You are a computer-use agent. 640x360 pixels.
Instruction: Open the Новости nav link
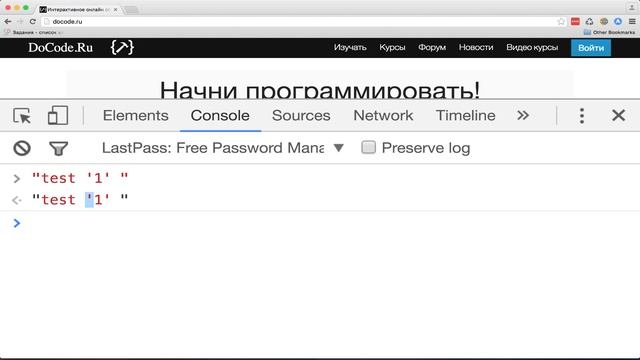click(x=476, y=47)
